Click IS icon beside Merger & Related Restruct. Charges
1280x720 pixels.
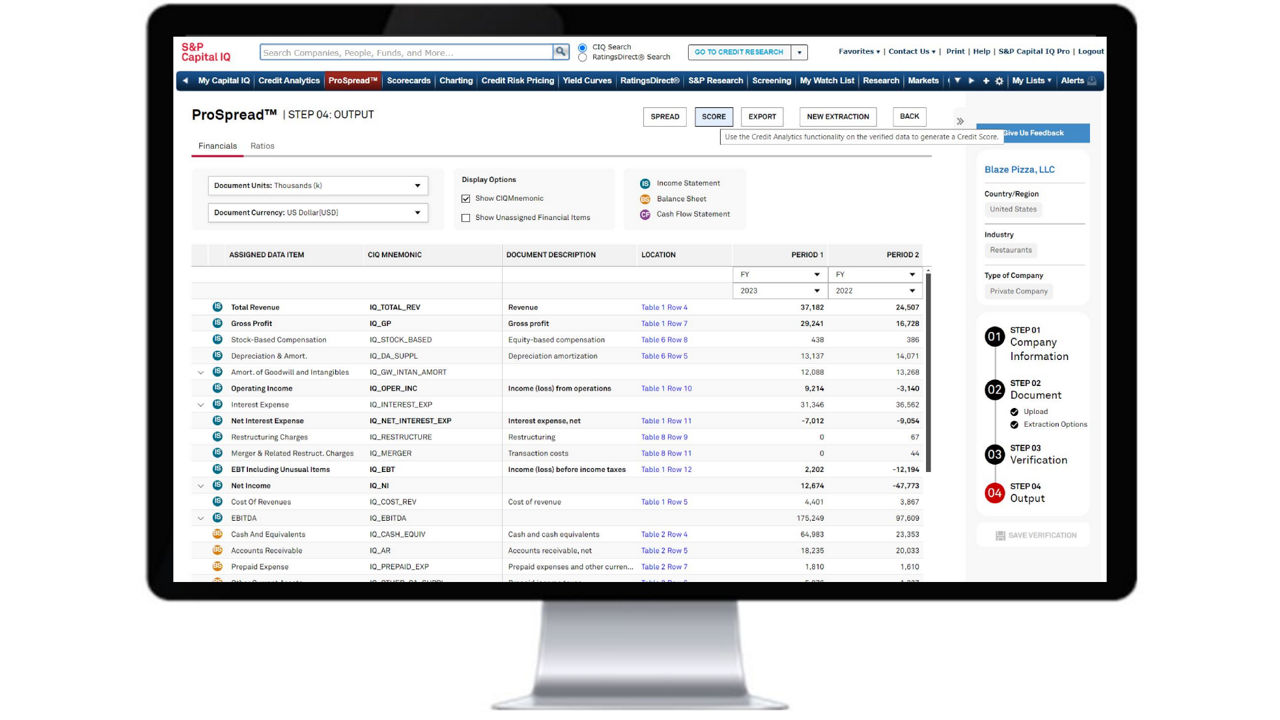coord(217,453)
